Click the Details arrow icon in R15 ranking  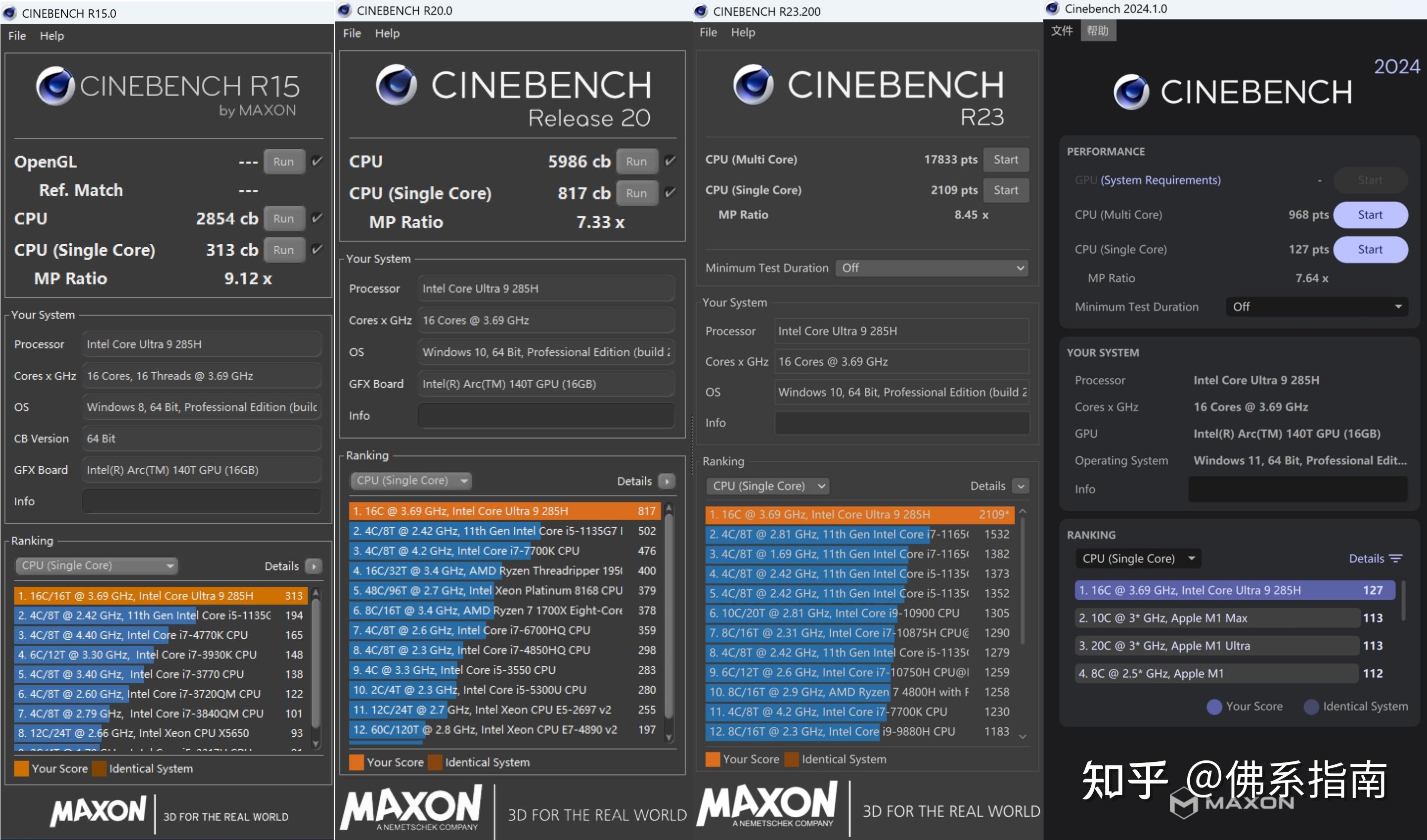click(313, 566)
